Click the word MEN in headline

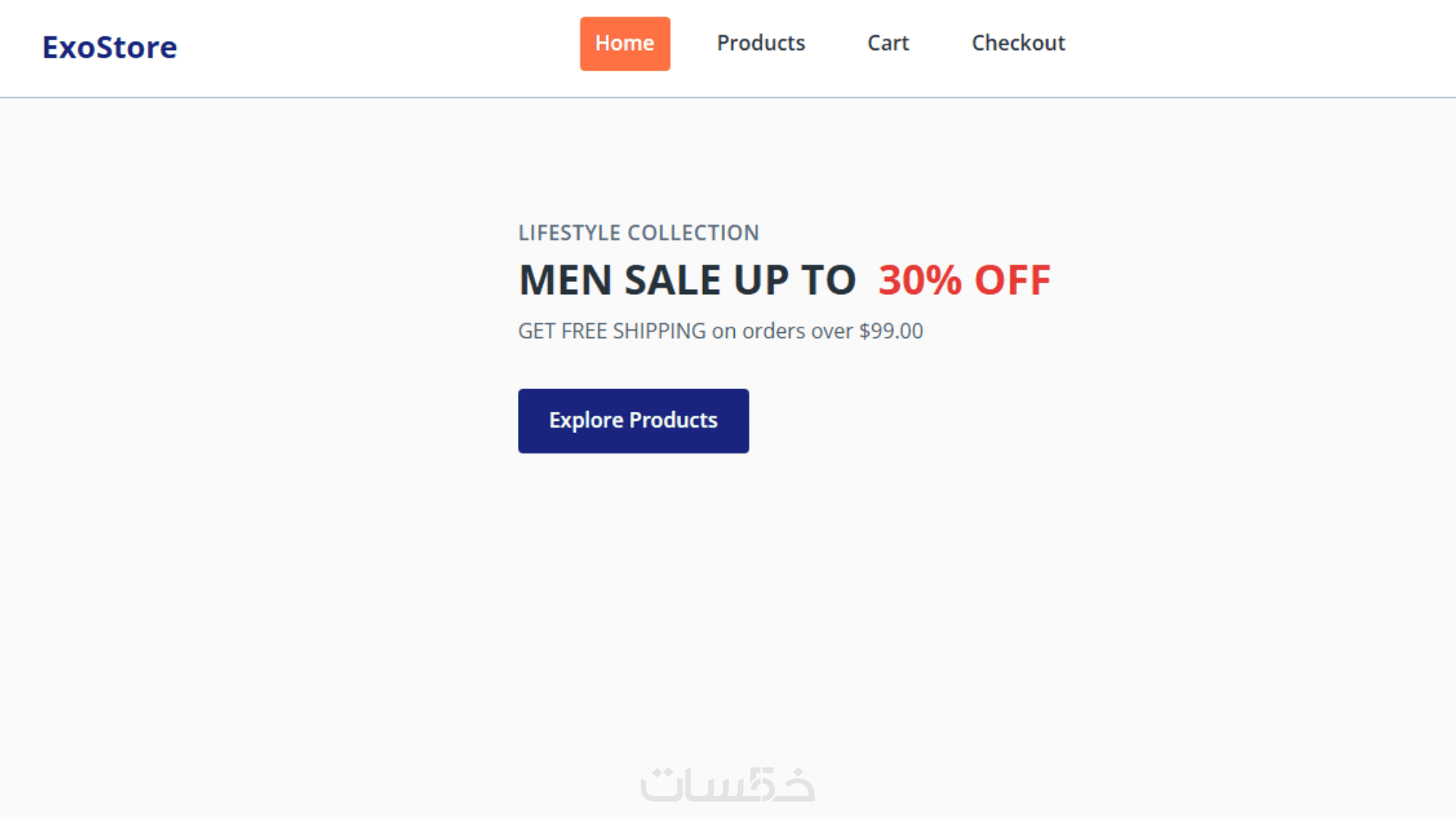pyautogui.click(x=565, y=280)
